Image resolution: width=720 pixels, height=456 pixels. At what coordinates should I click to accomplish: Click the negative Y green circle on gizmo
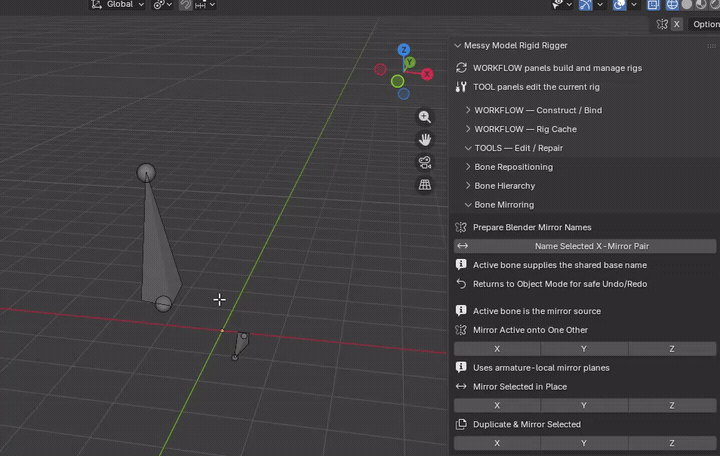398,82
